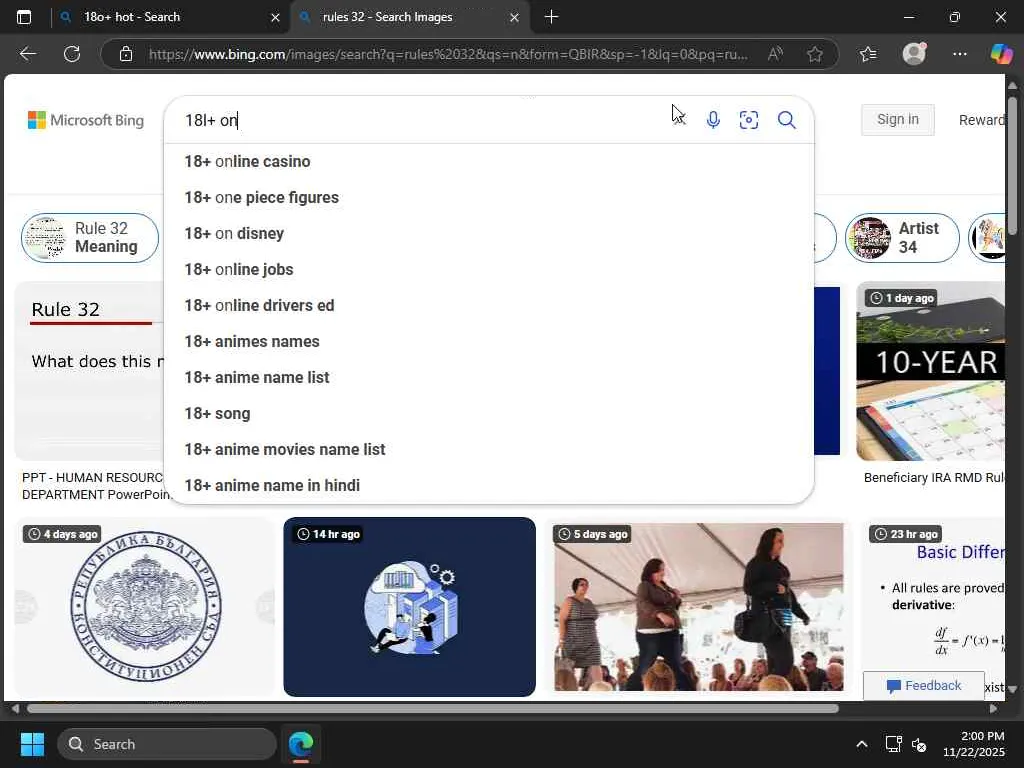Open the browser profile avatar

point(914,54)
